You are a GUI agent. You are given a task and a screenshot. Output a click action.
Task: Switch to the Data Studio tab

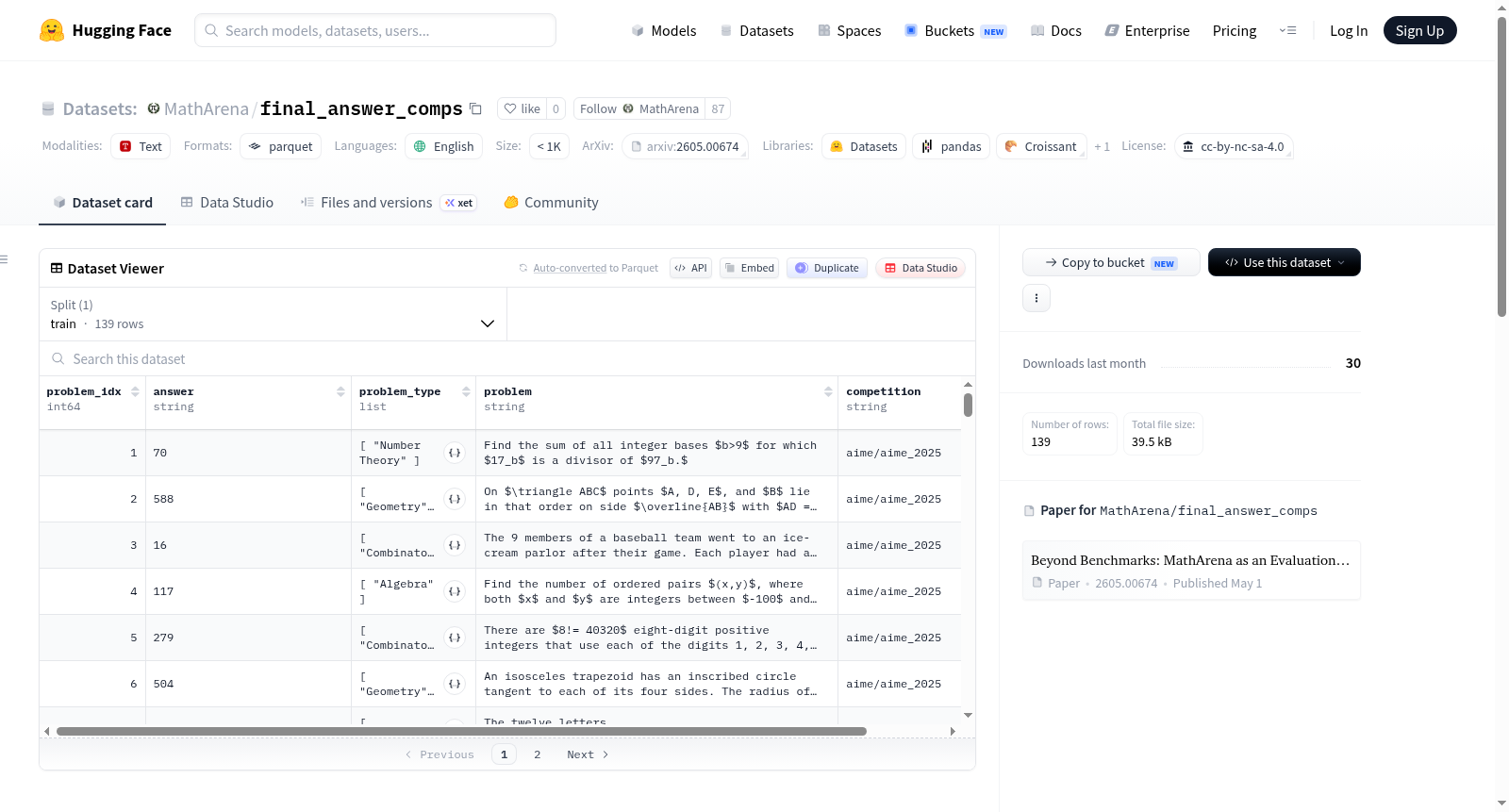click(227, 202)
